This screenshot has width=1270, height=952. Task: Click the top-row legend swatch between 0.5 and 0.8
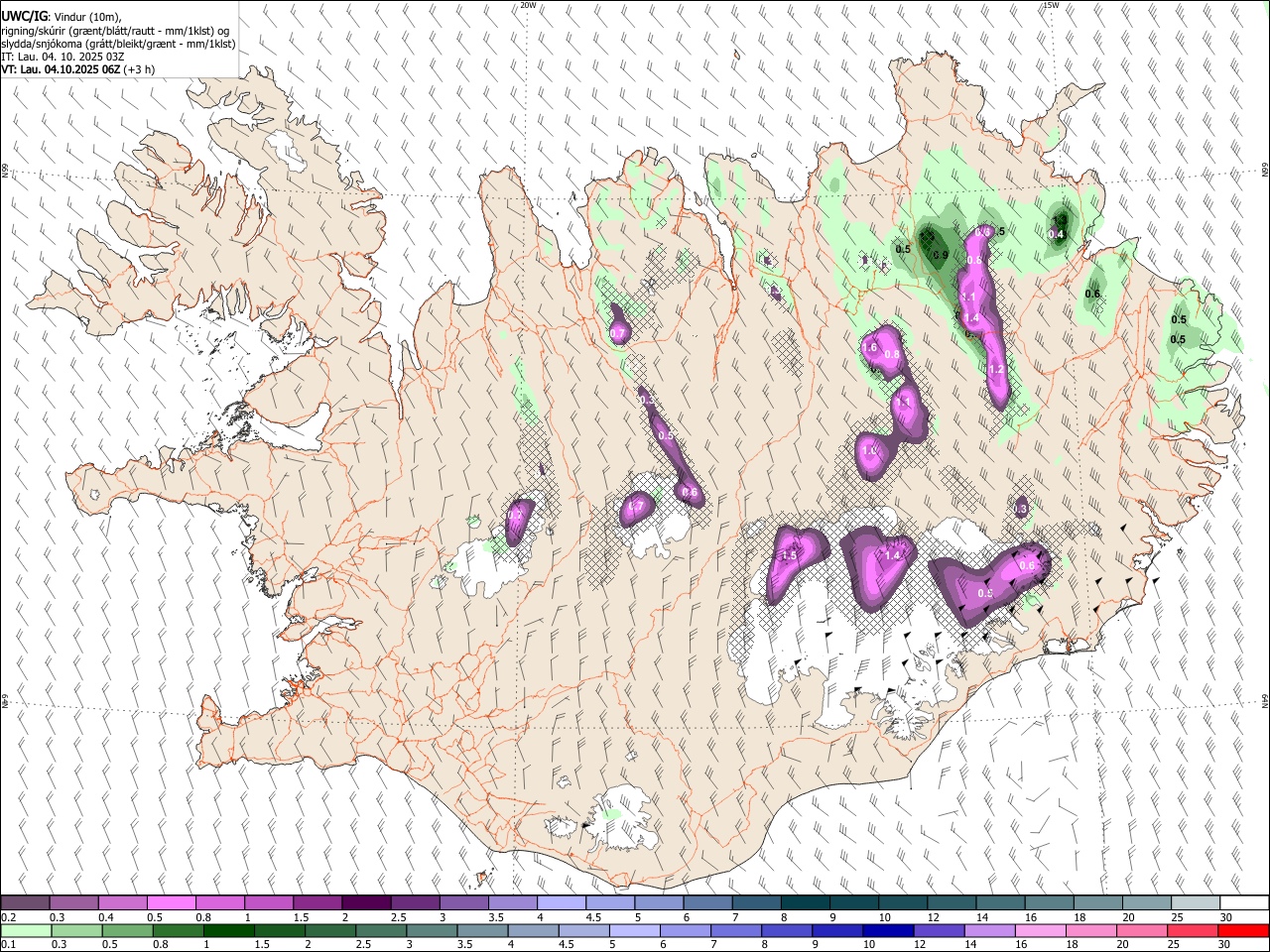point(172,903)
